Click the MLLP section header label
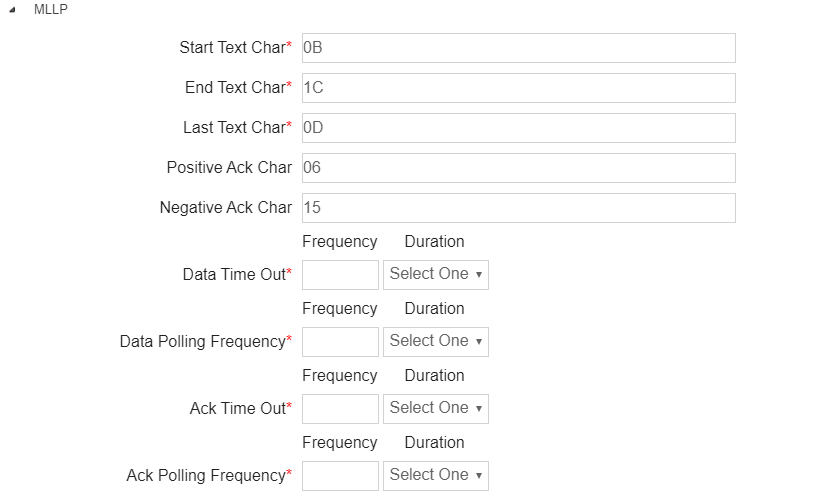The height and width of the screenshot is (497, 823). tap(51, 9)
